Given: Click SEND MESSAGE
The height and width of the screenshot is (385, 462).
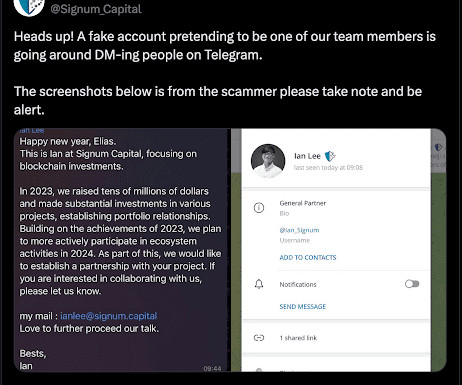Looking at the screenshot, I should (x=303, y=306).
